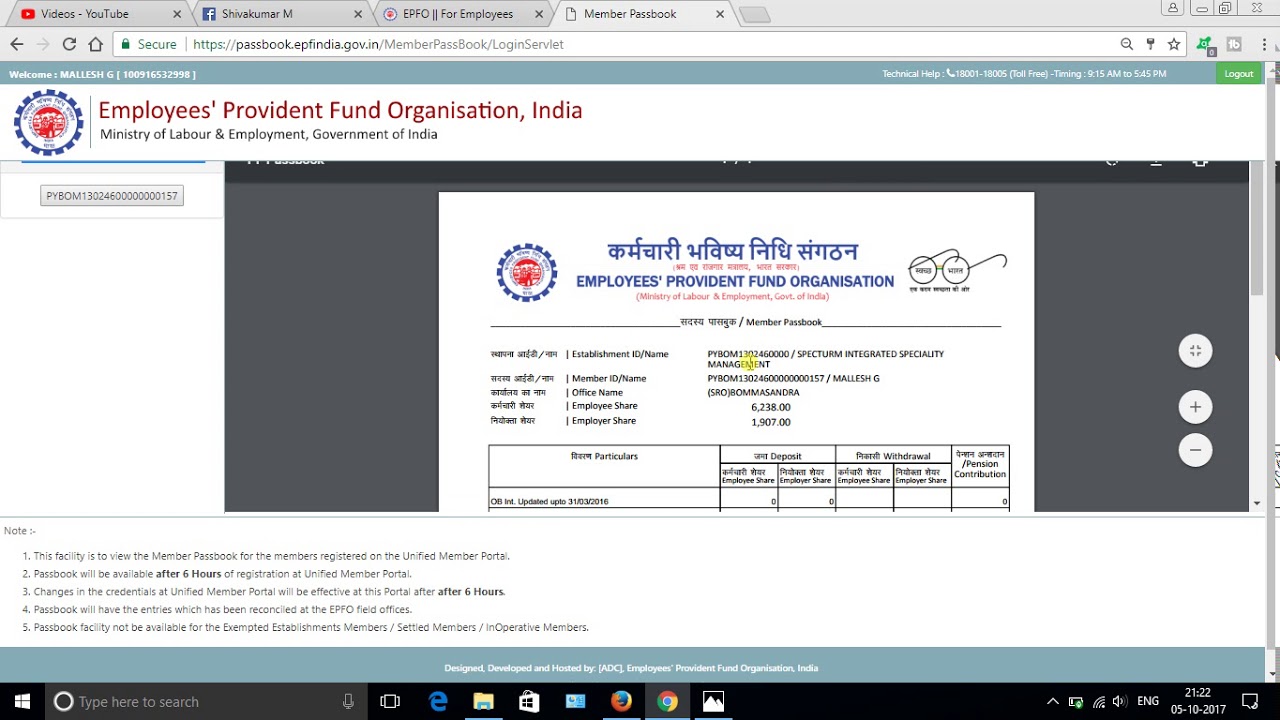Screen dimensions: 1280x720
Task: Open Microsoft Store from taskbar
Action: point(529,701)
